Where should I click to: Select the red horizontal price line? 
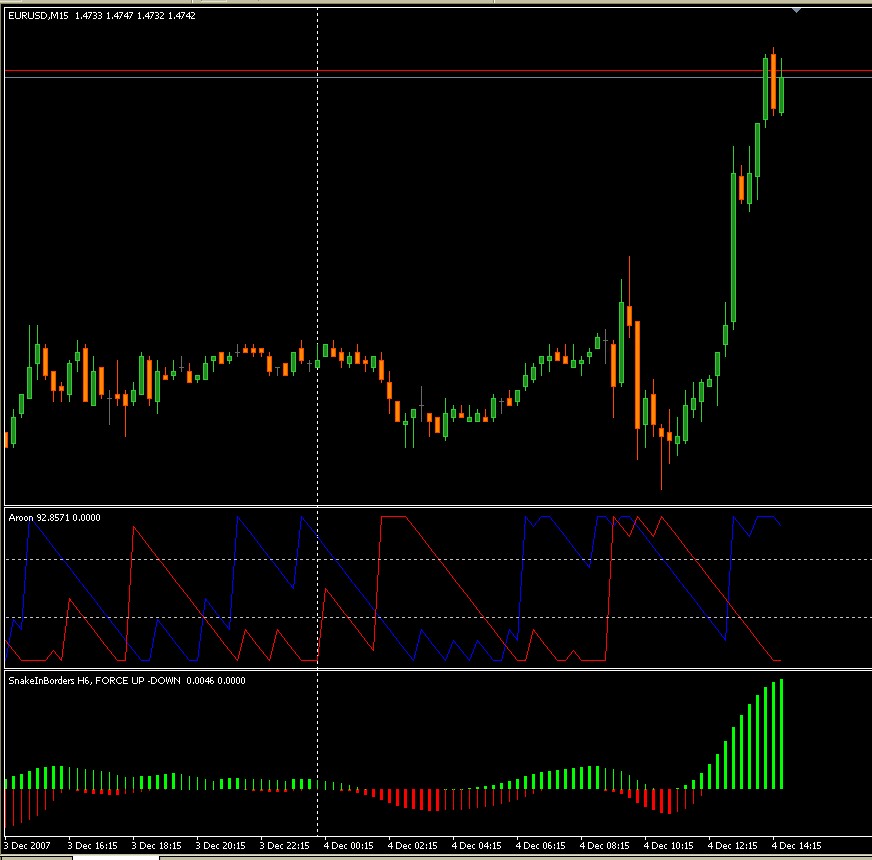click(x=438, y=71)
